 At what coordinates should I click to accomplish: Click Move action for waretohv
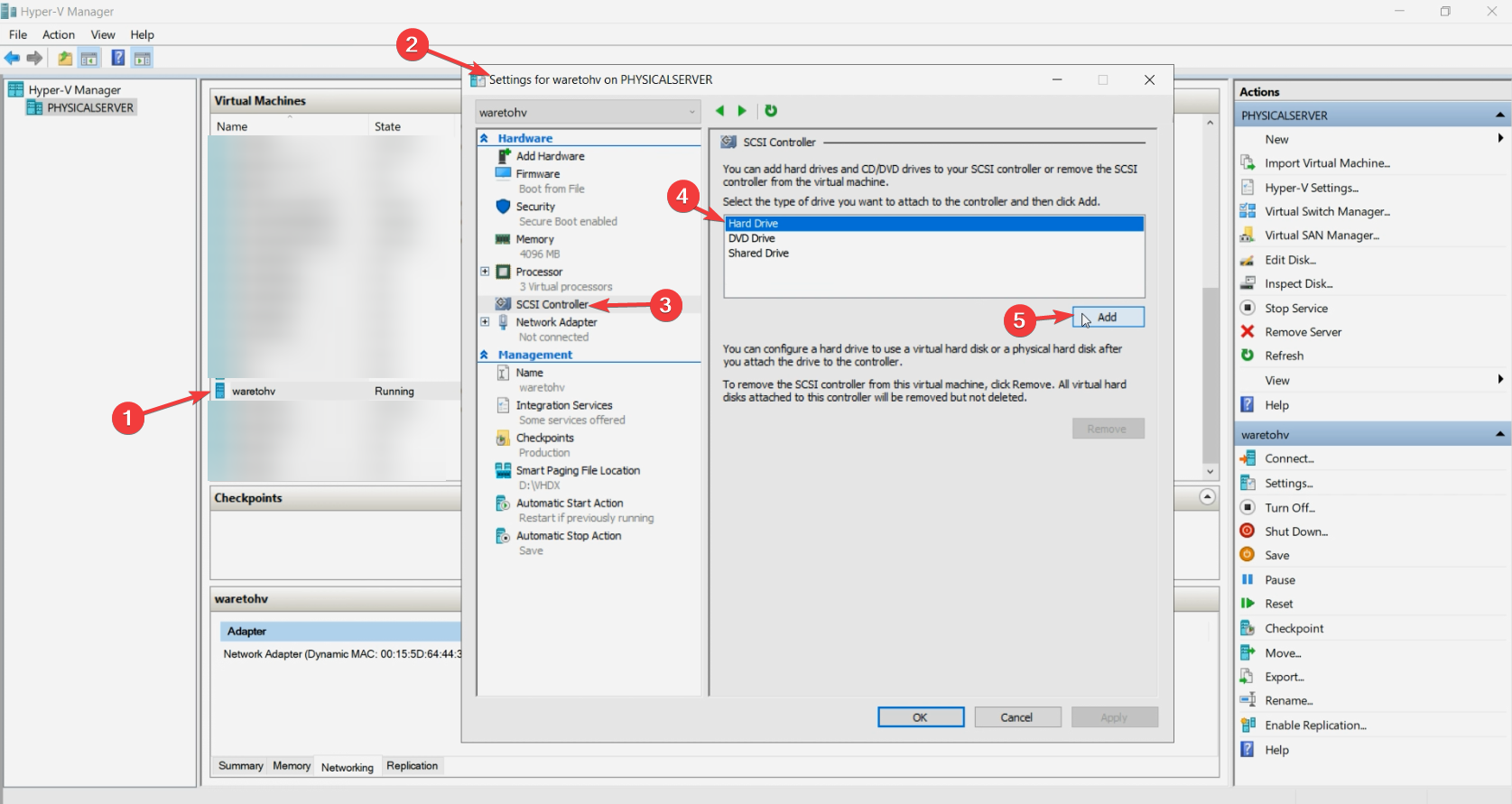click(x=1283, y=652)
